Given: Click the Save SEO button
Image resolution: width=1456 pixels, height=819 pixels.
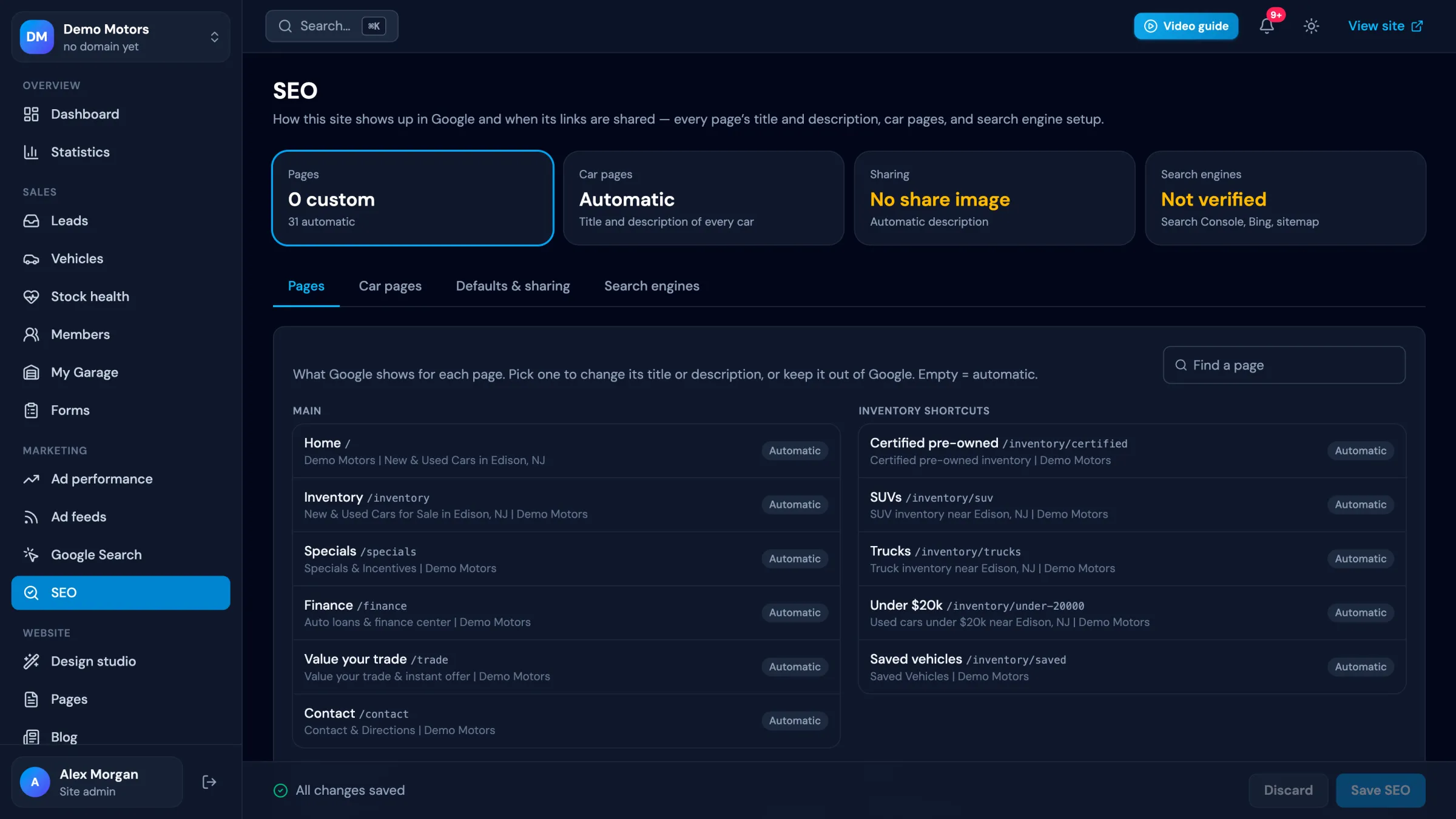Looking at the screenshot, I should click(x=1380, y=790).
